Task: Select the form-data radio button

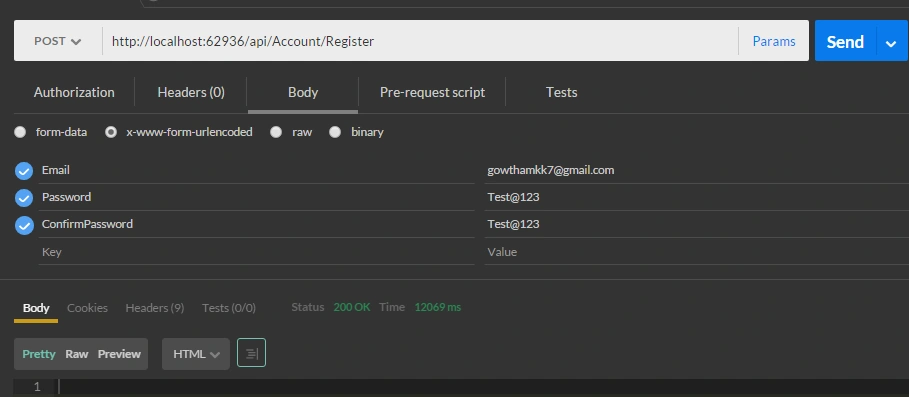Action: (x=20, y=132)
